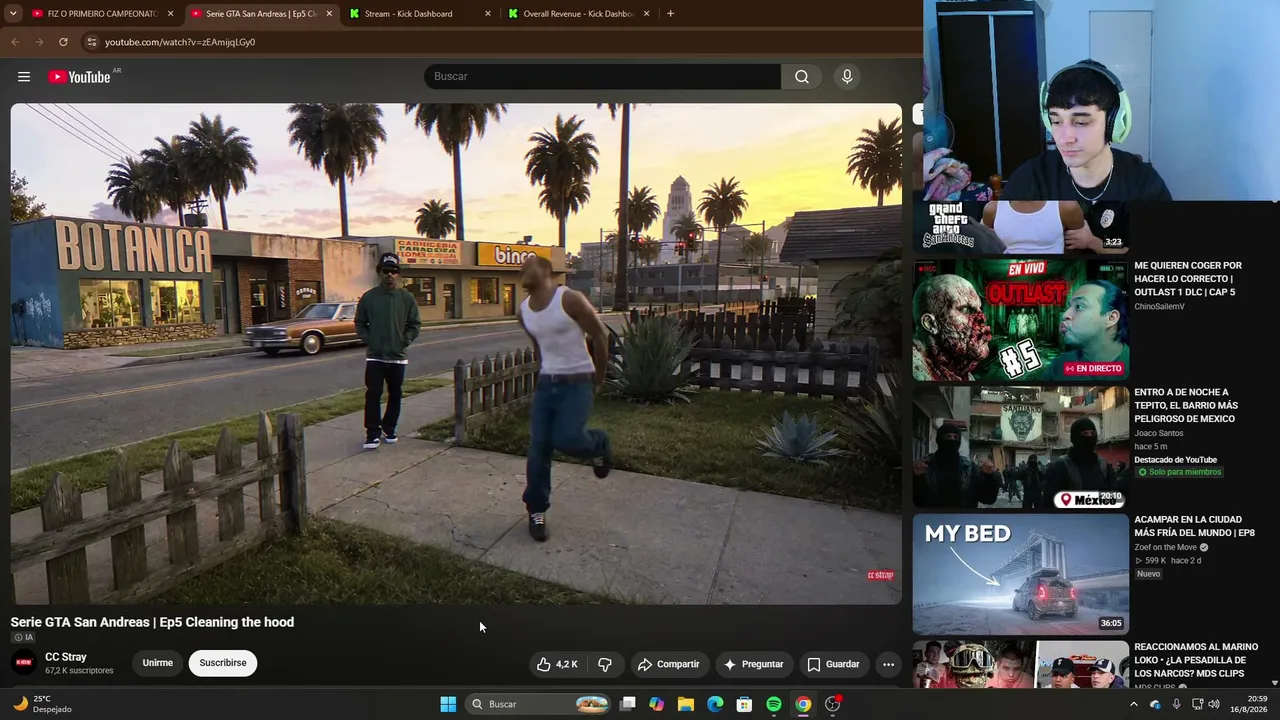Open 'REACCIONAMOS AL MARINO LOKO' video title
The height and width of the screenshot is (720, 1280).
1196,661
